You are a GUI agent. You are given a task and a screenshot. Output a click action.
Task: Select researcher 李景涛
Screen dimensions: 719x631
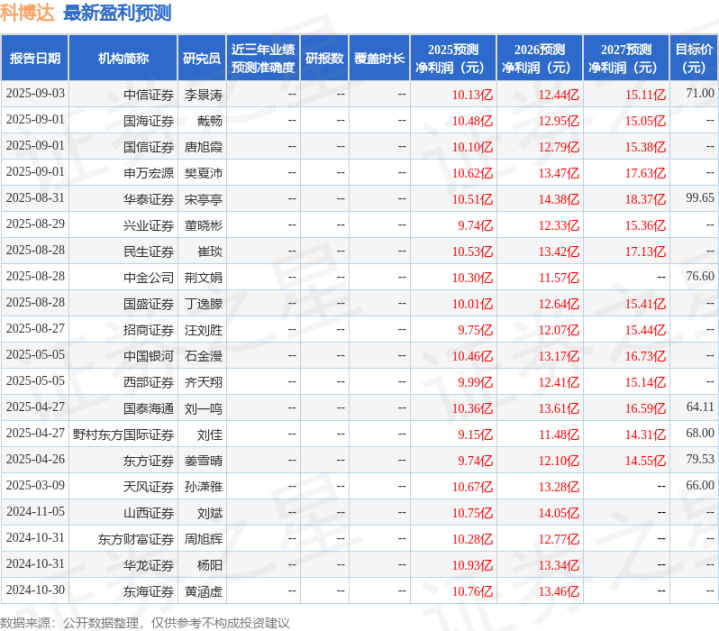(x=204, y=95)
